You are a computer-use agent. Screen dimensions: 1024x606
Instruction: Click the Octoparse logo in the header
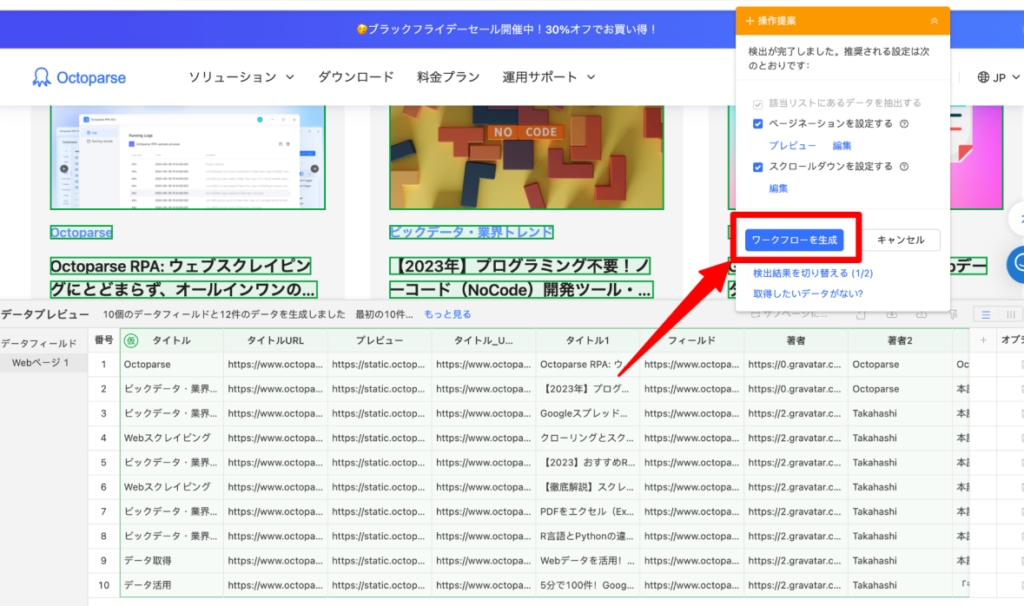tap(79, 77)
